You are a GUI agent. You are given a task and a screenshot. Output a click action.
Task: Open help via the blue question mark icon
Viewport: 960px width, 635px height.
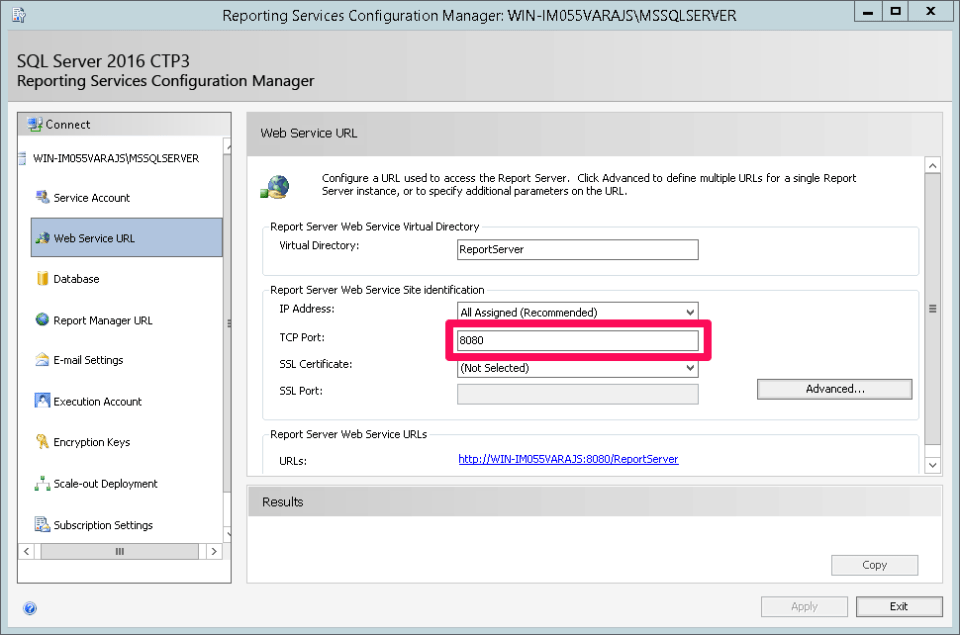[x=29, y=608]
